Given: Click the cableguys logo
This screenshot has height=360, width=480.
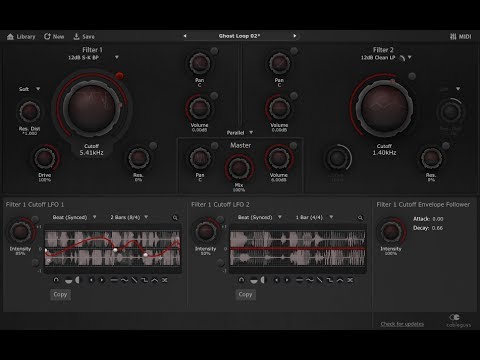Looking at the screenshot, I should tap(458, 321).
